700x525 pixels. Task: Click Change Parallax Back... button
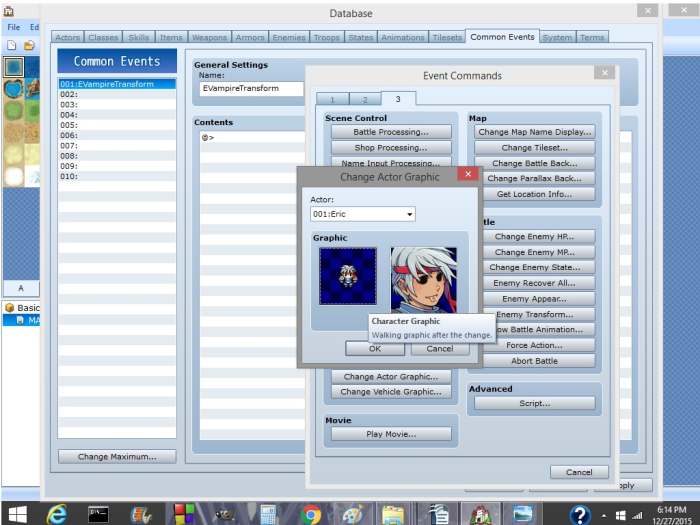coord(534,179)
